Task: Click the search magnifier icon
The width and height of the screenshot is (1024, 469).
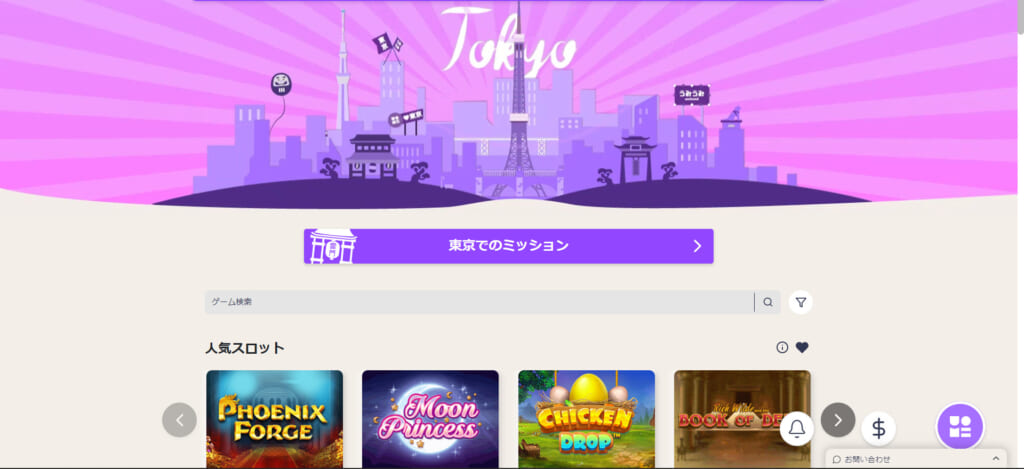Action: [768, 302]
